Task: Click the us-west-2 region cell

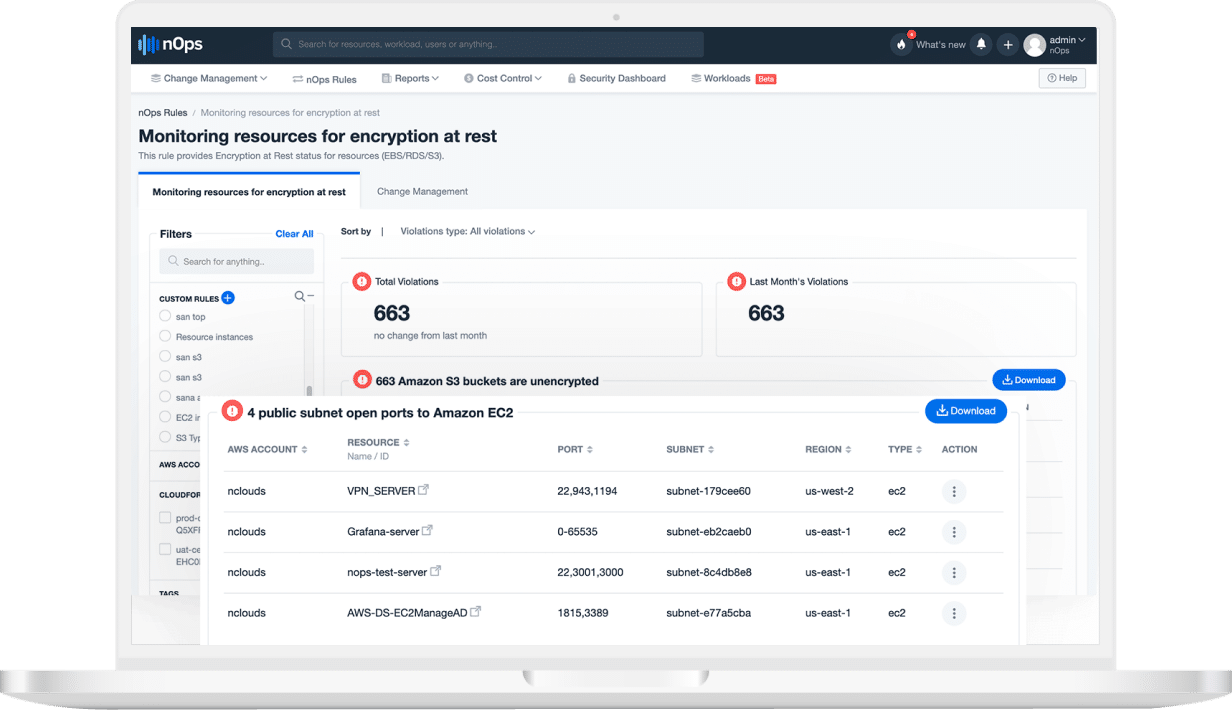Action: [x=829, y=491]
